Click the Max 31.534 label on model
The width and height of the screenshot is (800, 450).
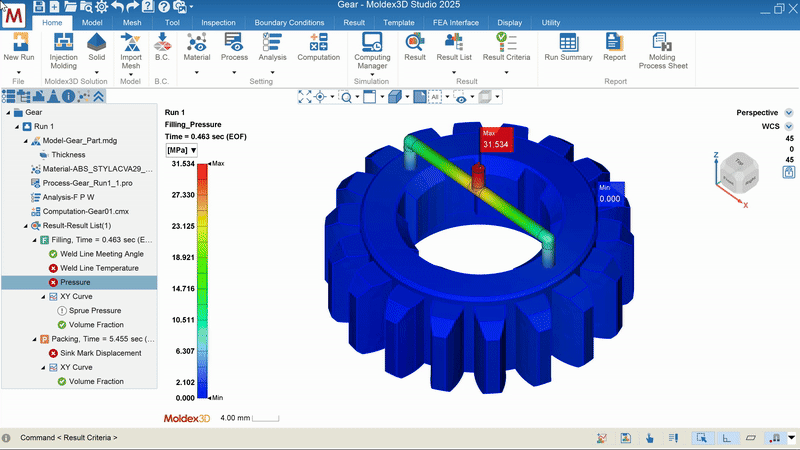click(496, 139)
